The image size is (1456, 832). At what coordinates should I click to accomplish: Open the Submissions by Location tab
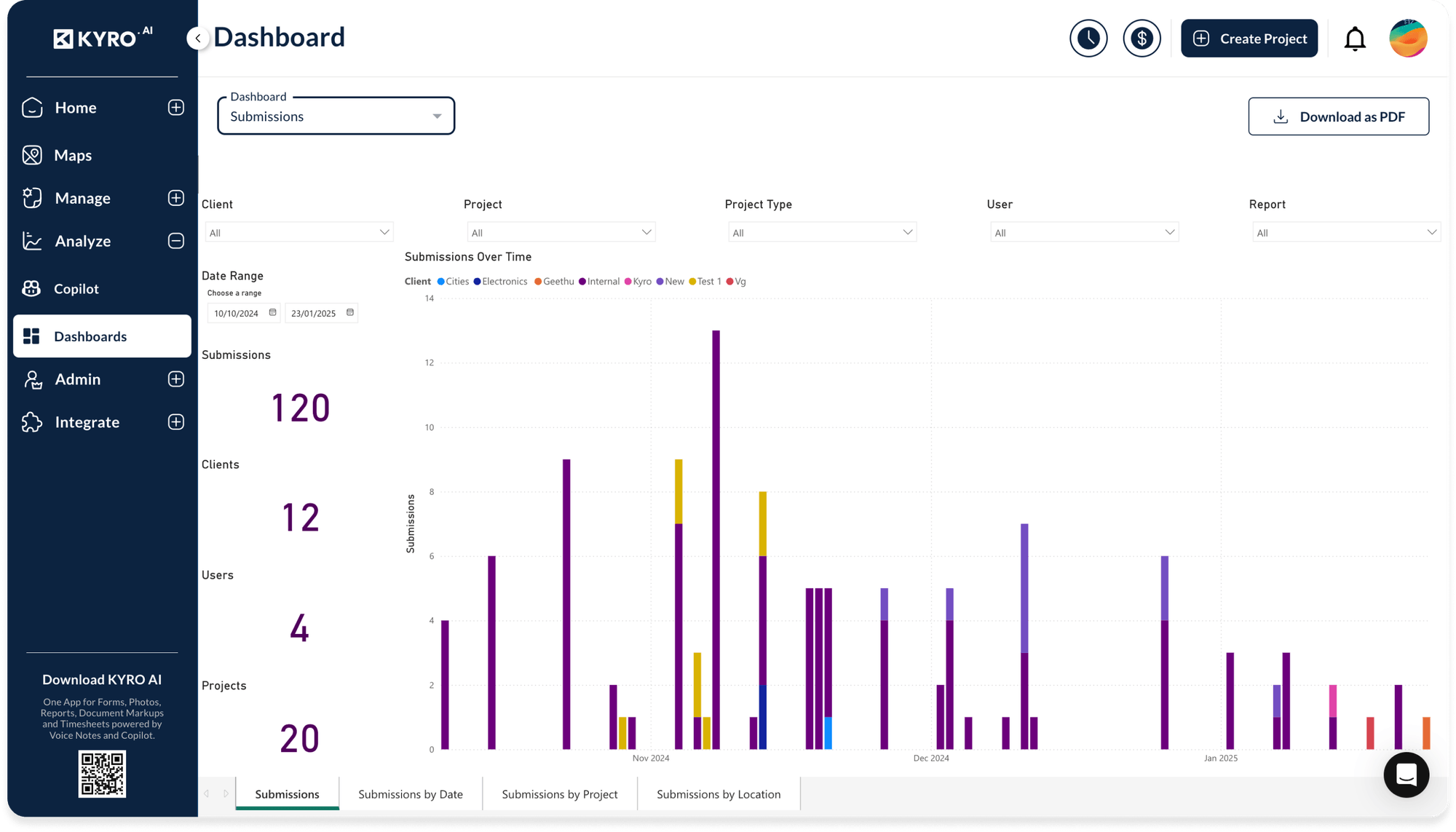pos(719,793)
